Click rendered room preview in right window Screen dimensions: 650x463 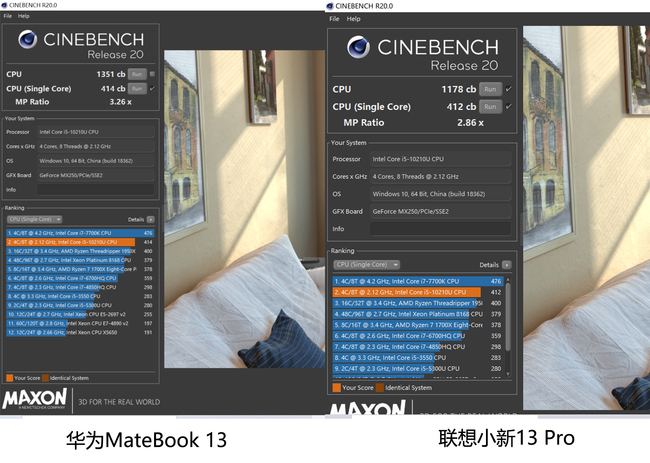(586, 218)
